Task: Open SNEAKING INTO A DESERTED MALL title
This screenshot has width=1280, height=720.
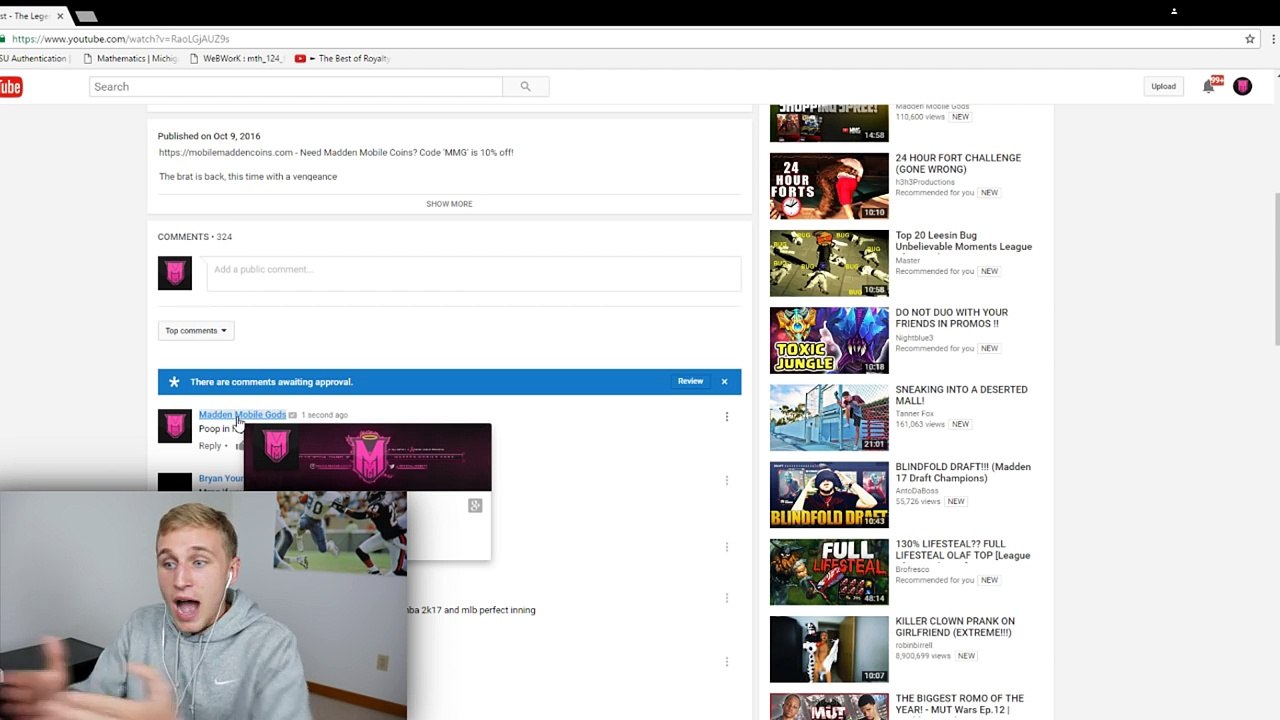Action: 961,395
